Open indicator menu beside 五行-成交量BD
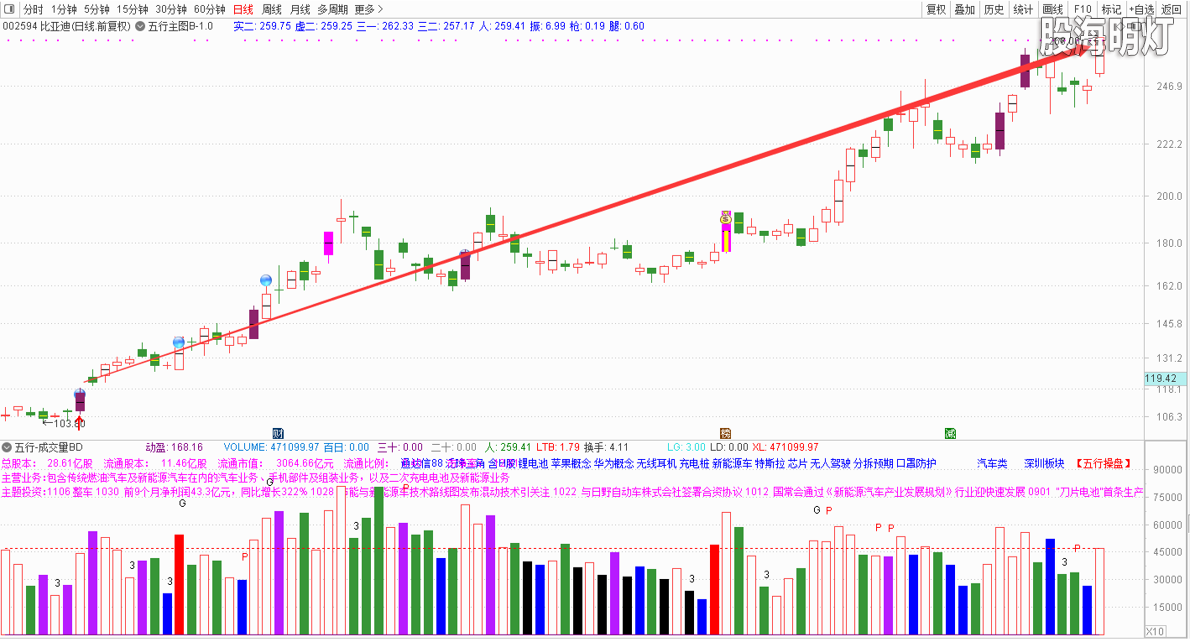Screen dimensions: 1190x639 click(x=7, y=447)
